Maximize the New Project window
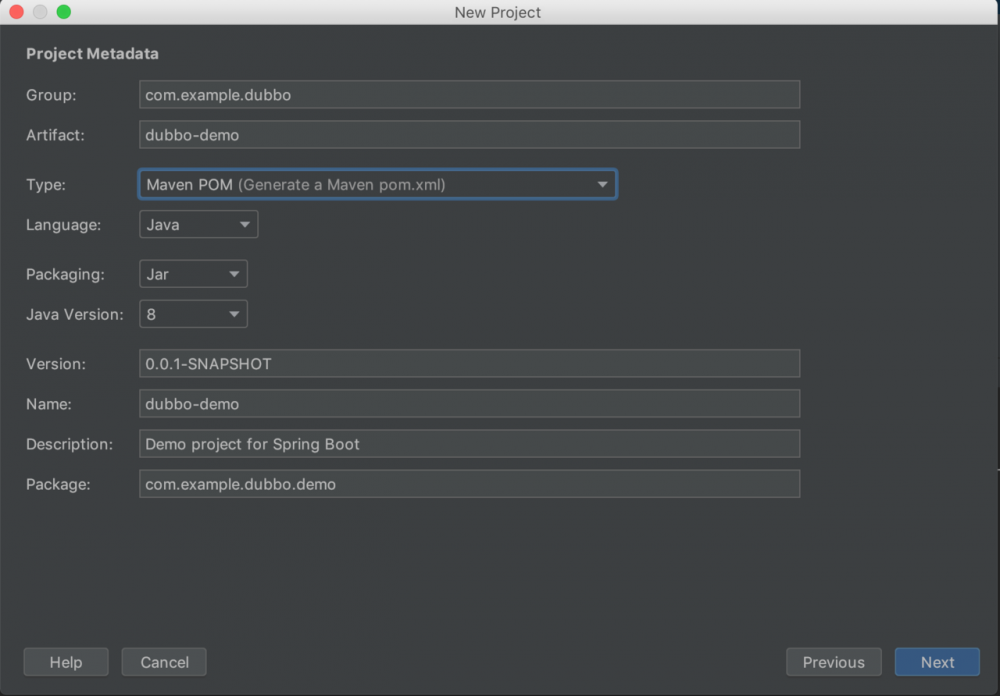 [x=64, y=12]
